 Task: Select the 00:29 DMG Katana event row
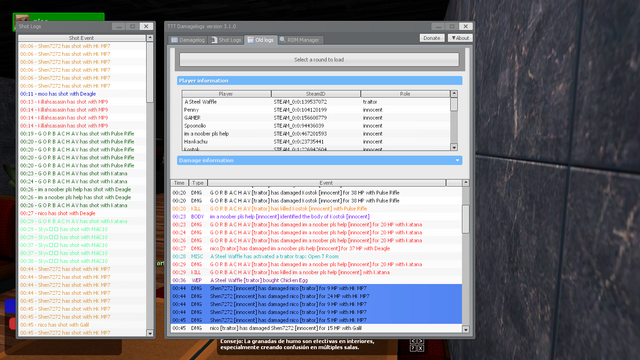click(x=316, y=264)
